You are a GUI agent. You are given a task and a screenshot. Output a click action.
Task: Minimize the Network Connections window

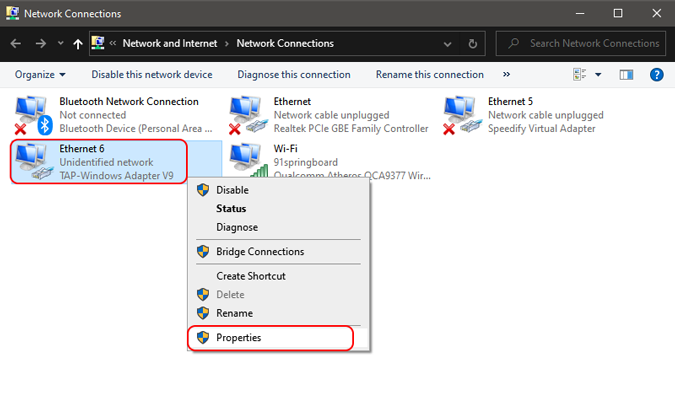(x=580, y=13)
